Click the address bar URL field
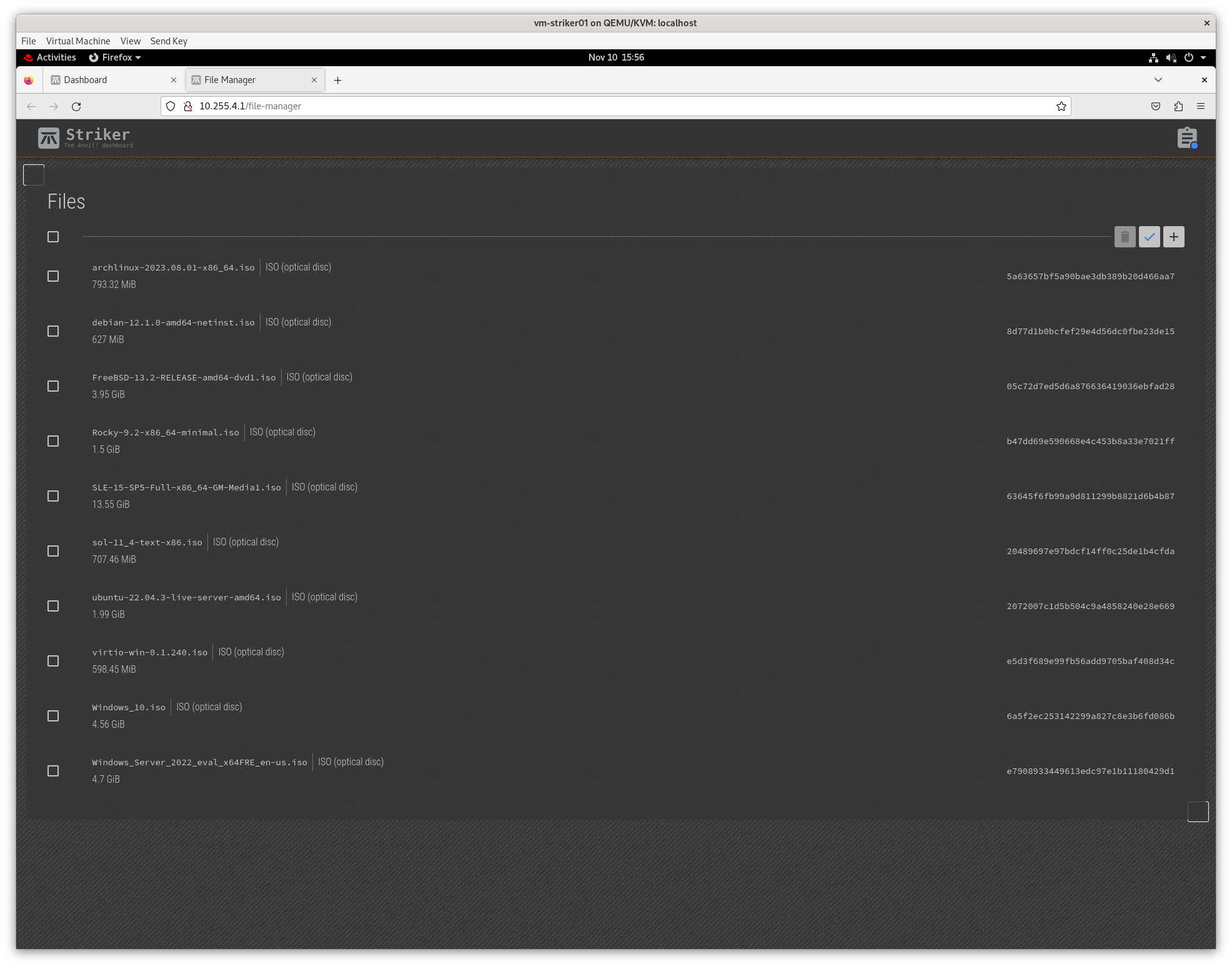1232x967 pixels. point(615,106)
